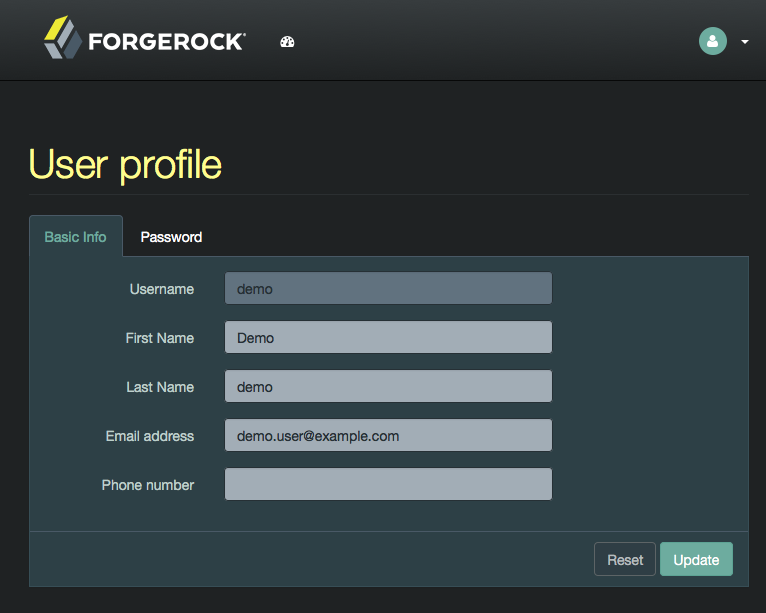Click the ForgeRock logo
The width and height of the screenshot is (766, 613).
point(145,38)
